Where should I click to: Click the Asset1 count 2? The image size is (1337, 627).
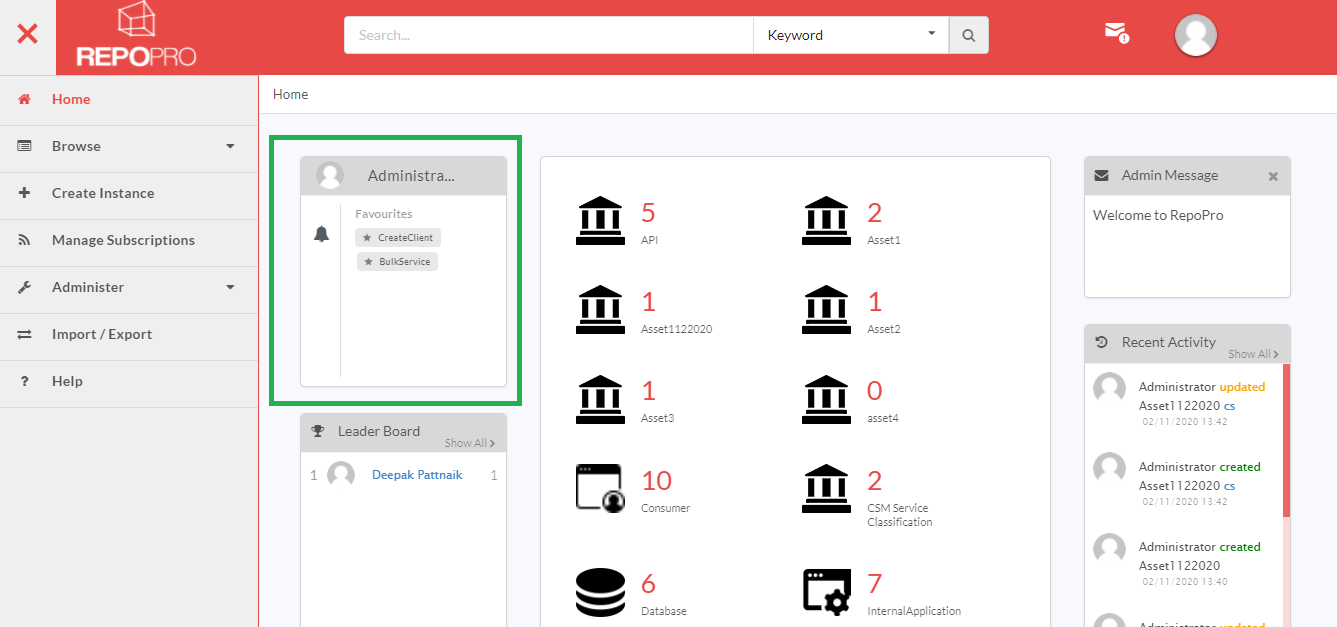click(x=874, y=213)
